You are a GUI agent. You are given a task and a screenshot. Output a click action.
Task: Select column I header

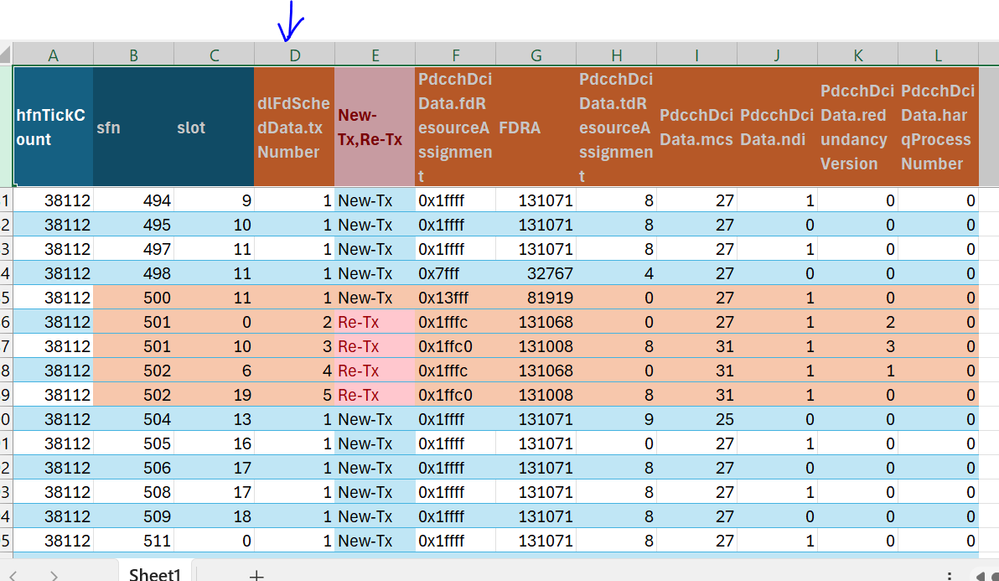point(696,55)
